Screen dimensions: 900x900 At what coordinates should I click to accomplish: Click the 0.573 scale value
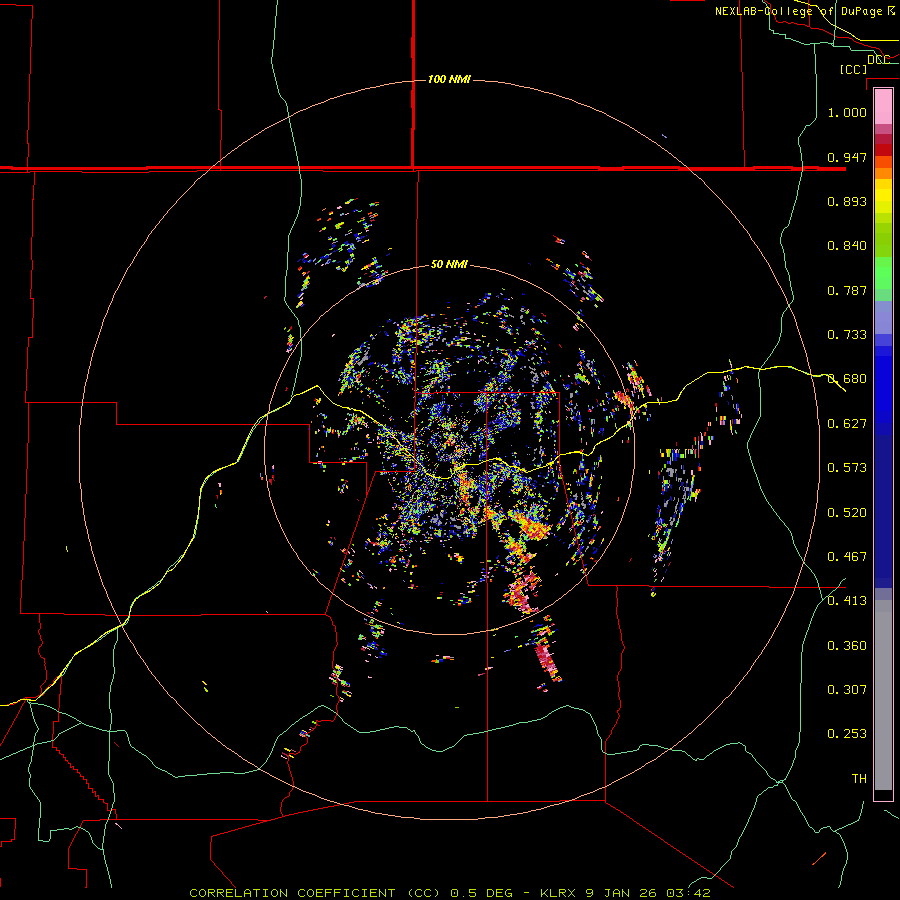[847, 468]
